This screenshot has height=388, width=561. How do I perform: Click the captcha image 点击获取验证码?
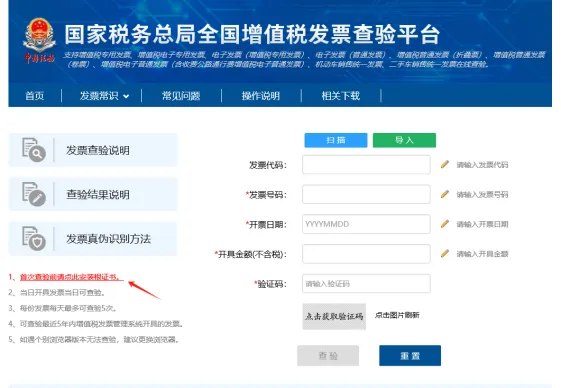(x=334, y=316)
